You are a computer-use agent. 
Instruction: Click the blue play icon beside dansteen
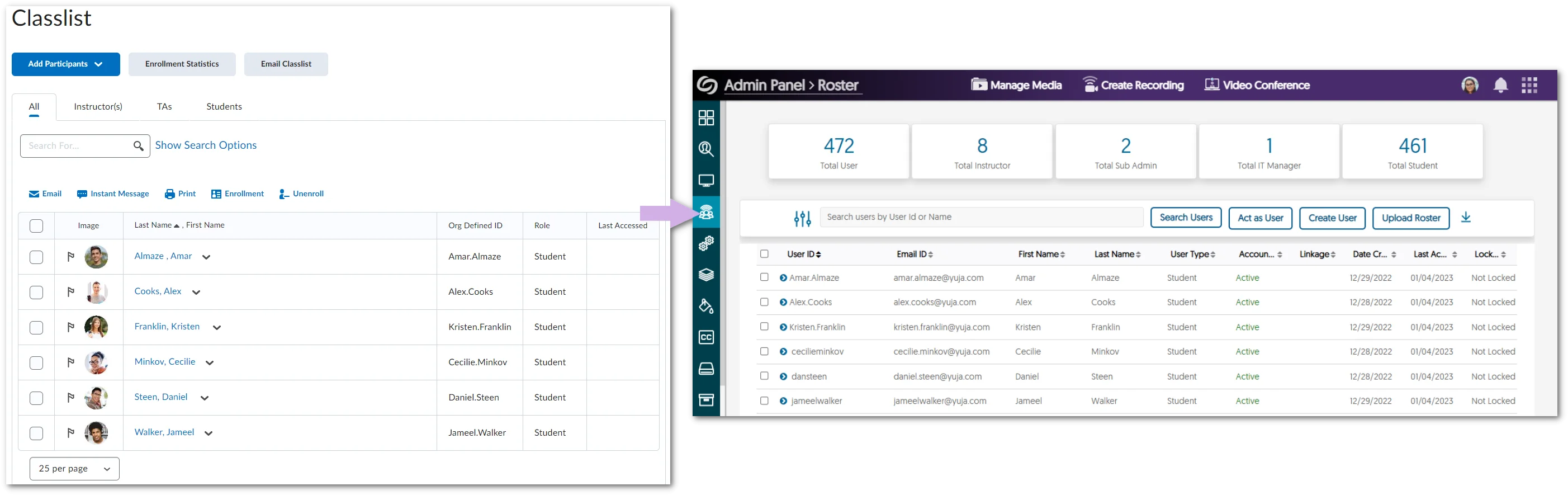[783, 376]
